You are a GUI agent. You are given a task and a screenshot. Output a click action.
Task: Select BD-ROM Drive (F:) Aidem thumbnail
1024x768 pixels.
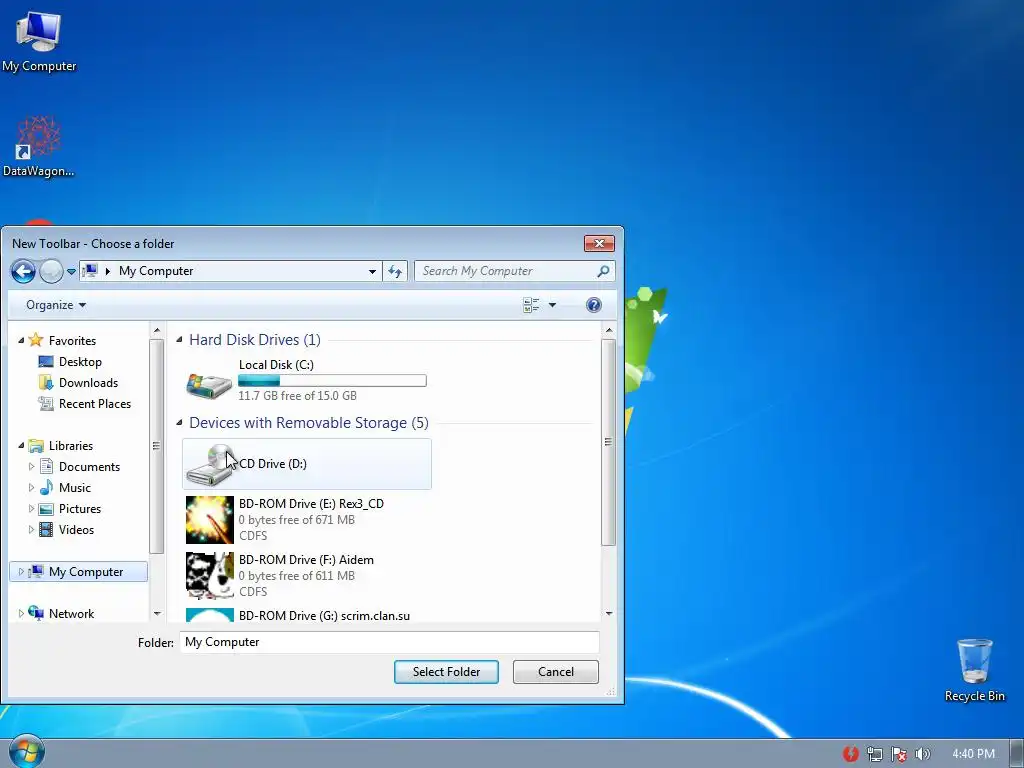click(x=210, y=575)
